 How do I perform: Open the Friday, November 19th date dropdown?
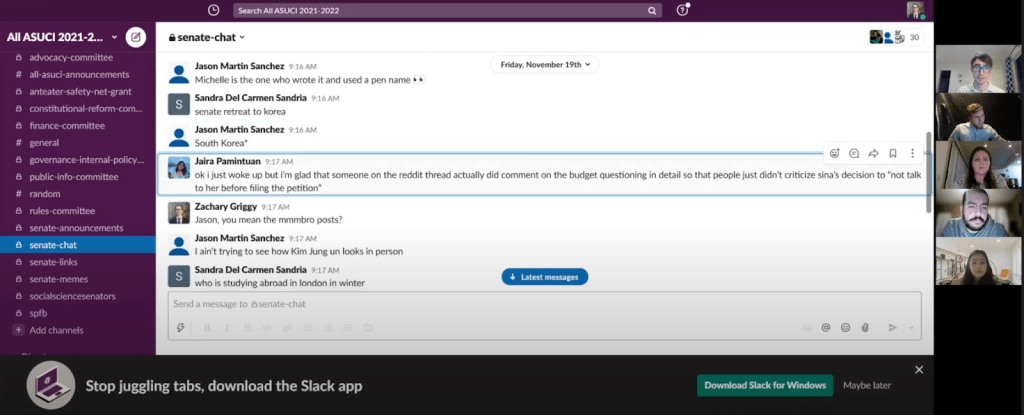545,64
